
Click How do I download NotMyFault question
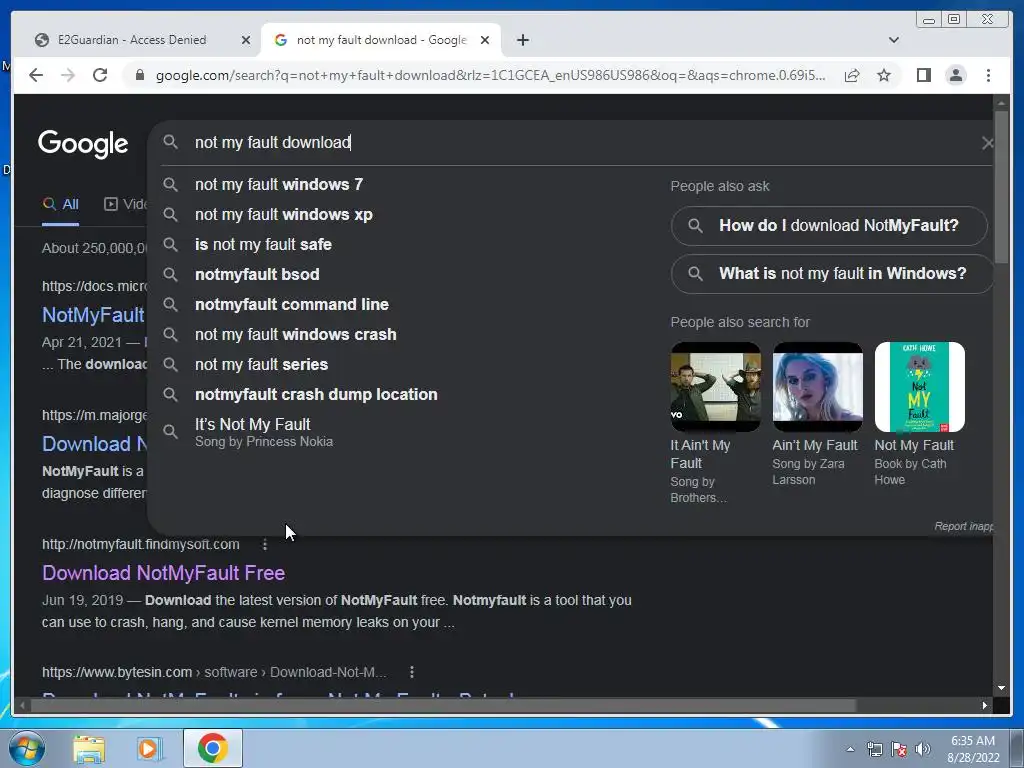coord(829,226)
